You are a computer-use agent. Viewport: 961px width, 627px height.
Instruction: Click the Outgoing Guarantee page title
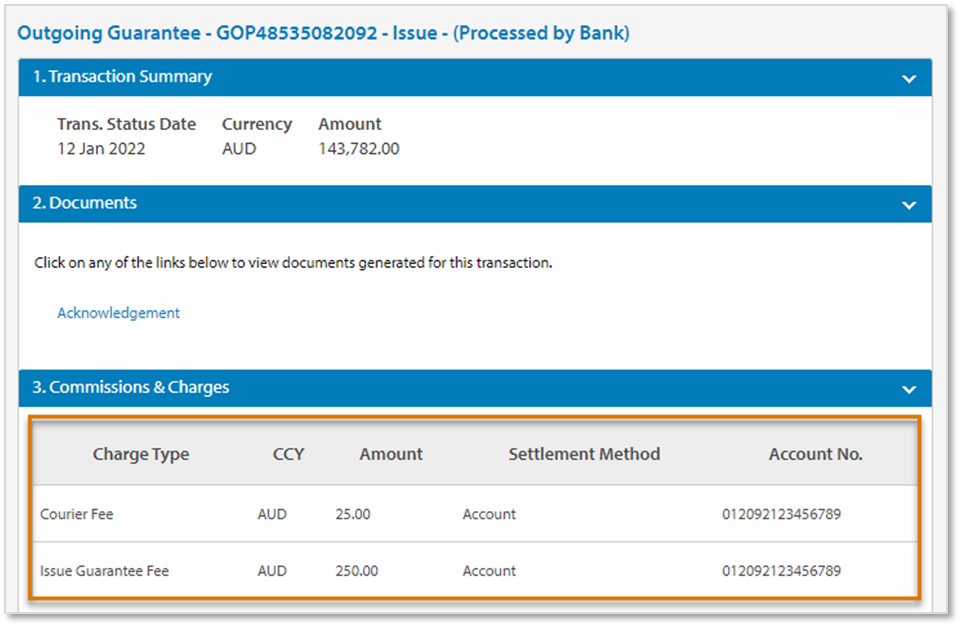click(x=323, y=33)
